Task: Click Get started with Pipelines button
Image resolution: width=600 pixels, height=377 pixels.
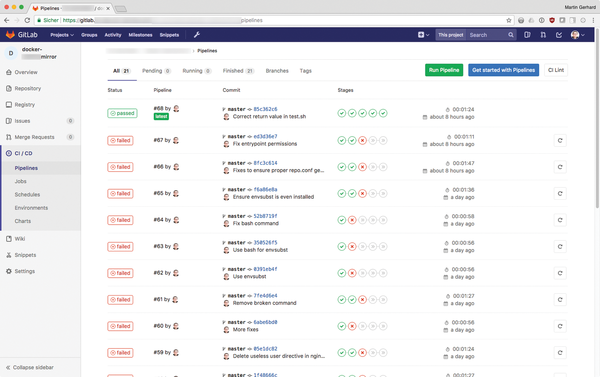Action: pyautogui.click(x=504, y=70)
